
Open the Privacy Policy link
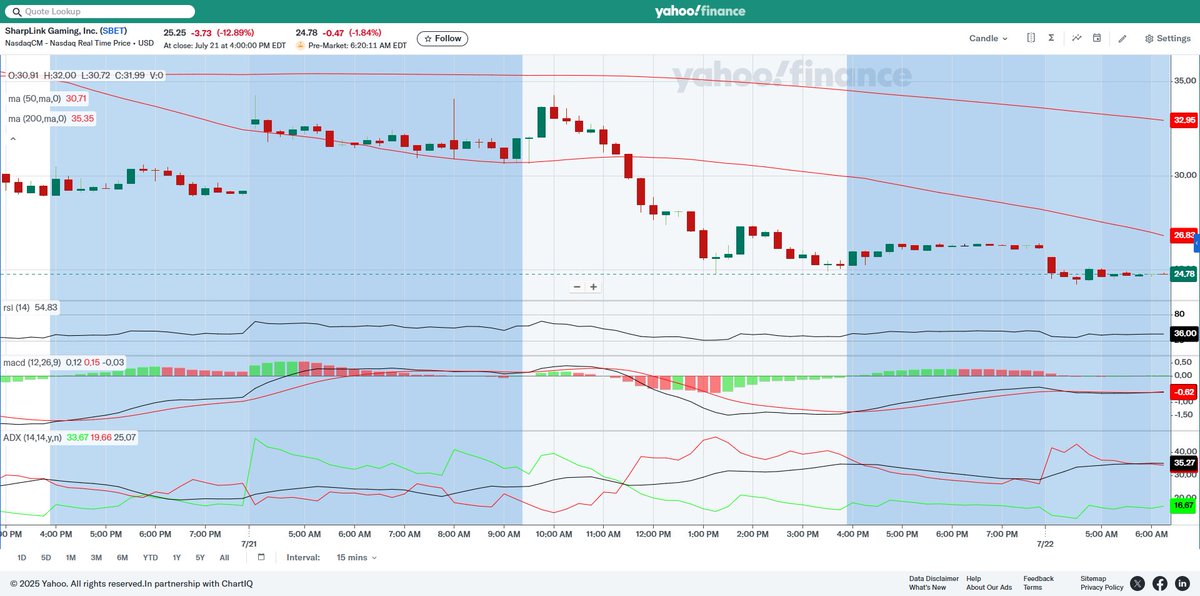(x=1101, y=588)
